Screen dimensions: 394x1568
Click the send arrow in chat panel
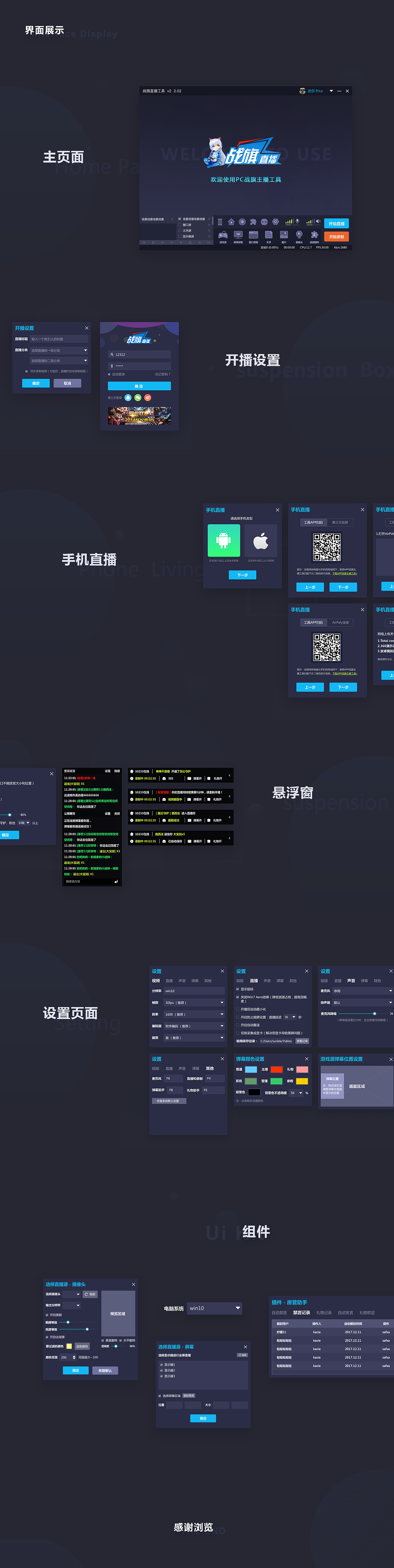click(x=116, y=881)
